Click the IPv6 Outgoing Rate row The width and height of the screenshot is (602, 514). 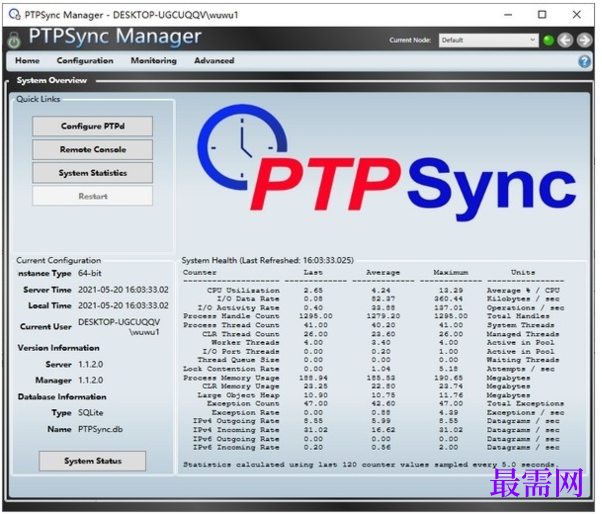[x=374, y=439]
